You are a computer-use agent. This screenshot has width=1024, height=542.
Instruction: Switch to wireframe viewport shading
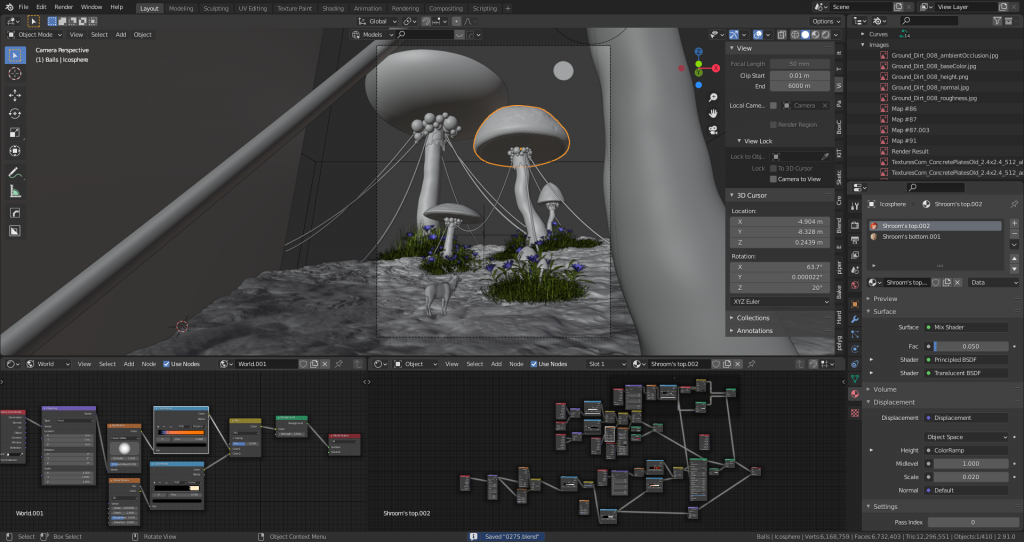795,35
